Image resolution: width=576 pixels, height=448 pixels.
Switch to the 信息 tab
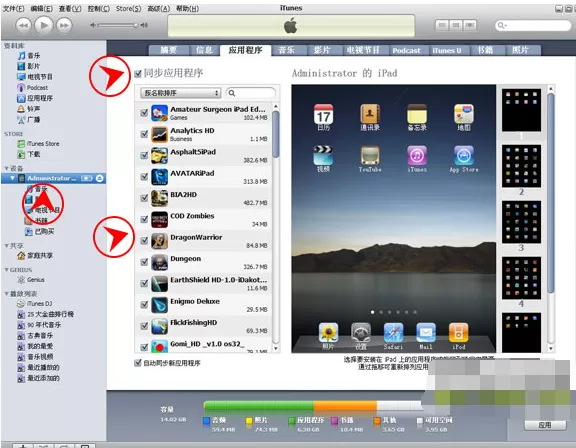pos(205,50)
